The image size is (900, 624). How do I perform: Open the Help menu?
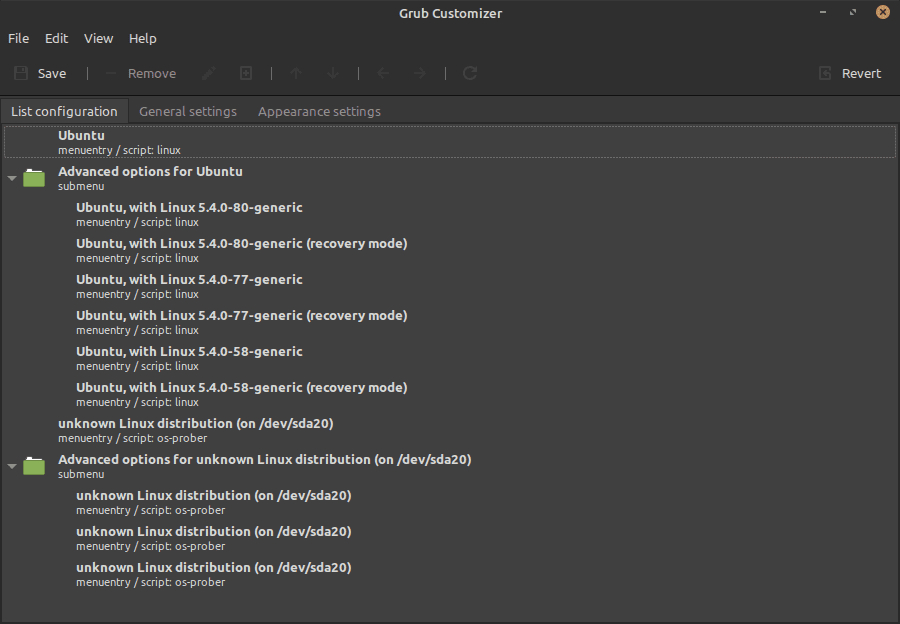coord(142,38)
